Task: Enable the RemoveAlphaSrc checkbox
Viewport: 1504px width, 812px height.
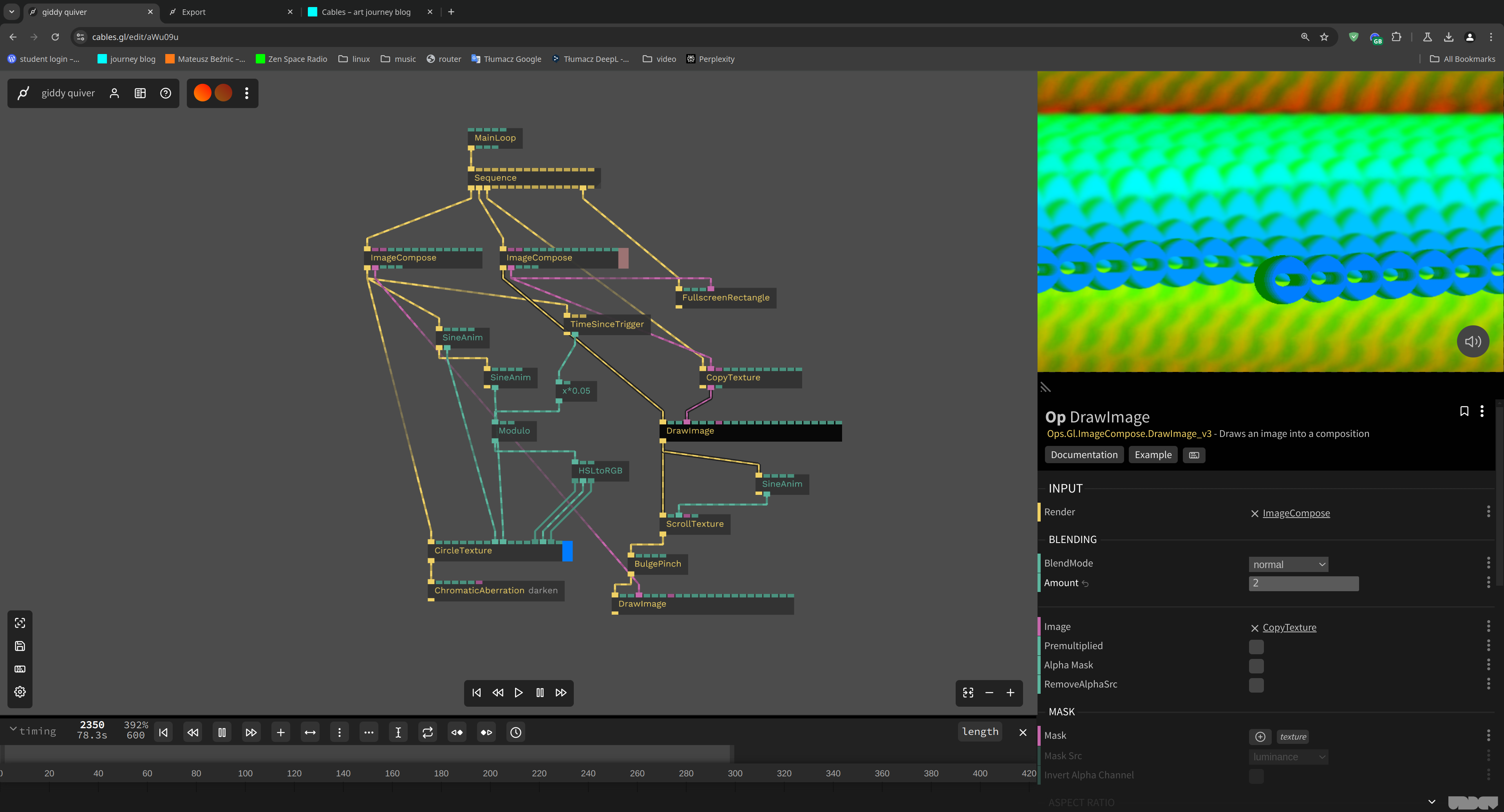Action: [x=1256, y=685]
